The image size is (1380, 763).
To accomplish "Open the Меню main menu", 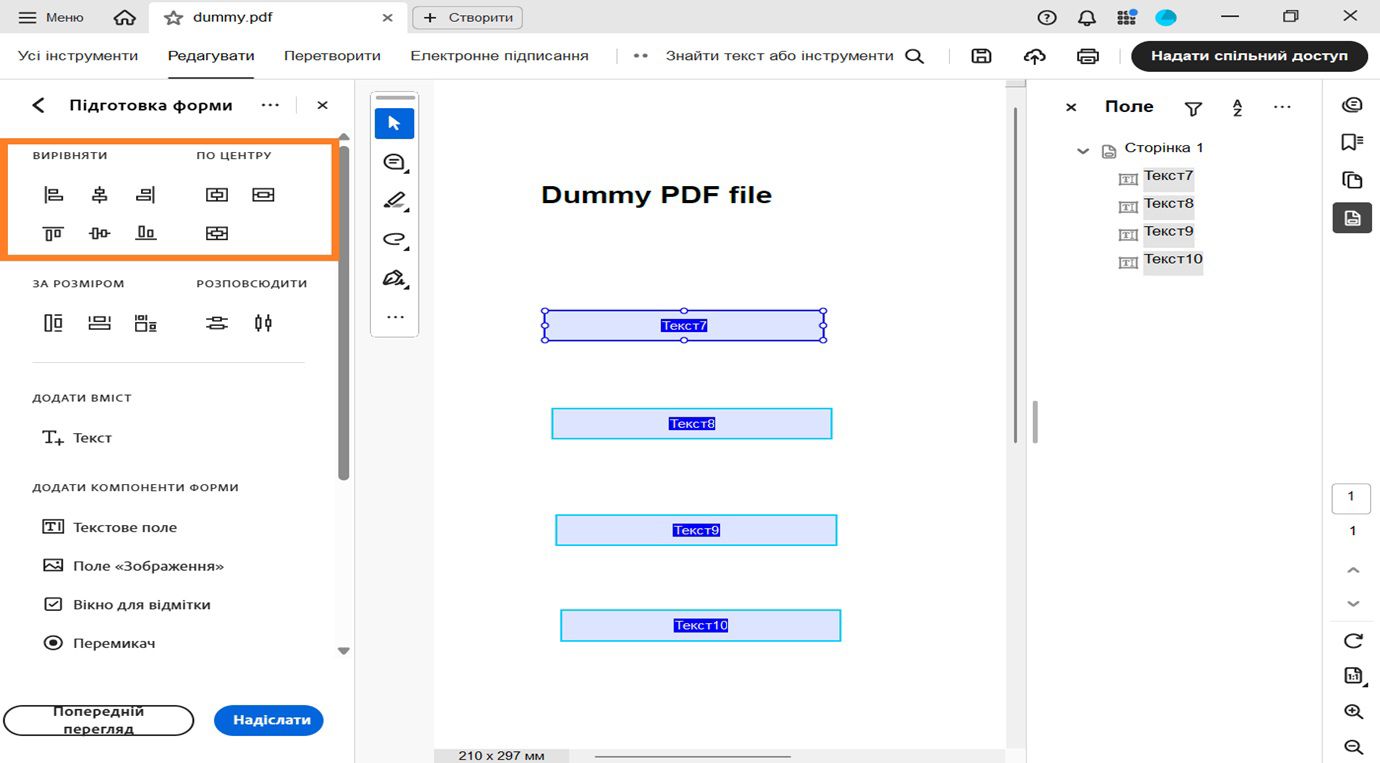I will 51,17.
